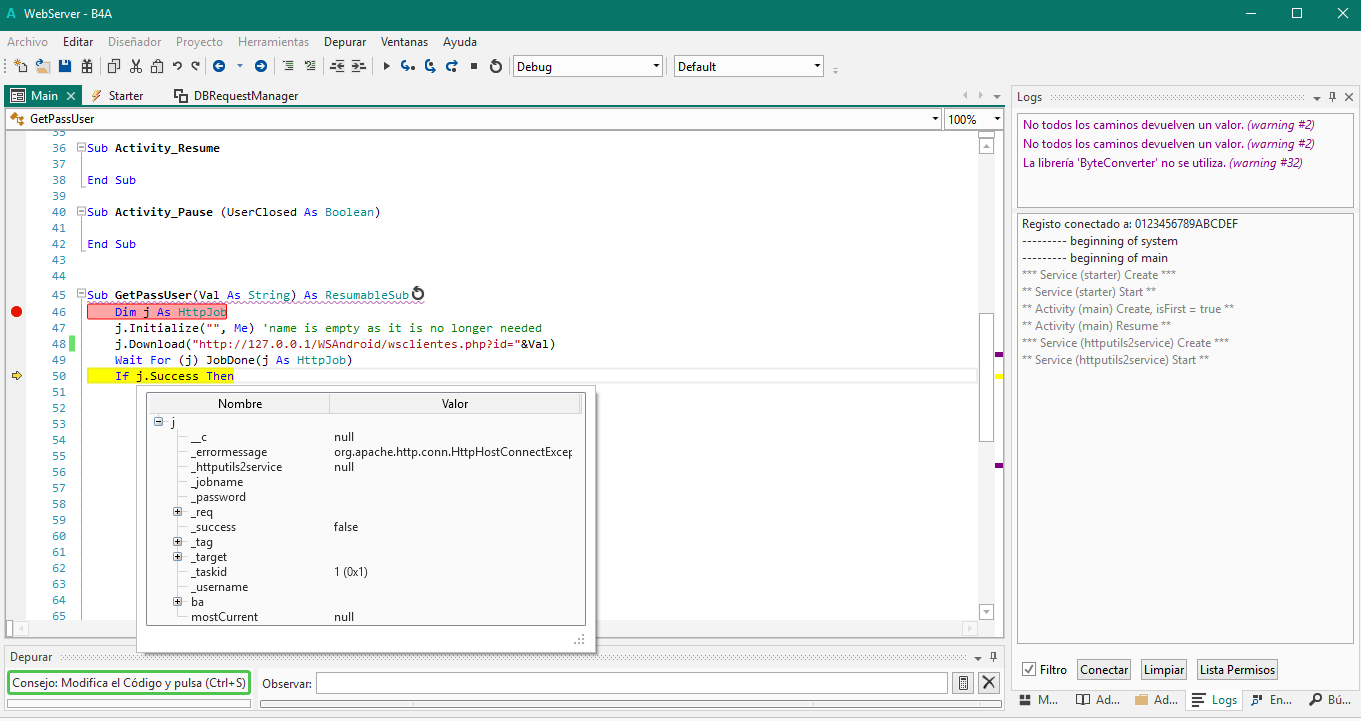Click the calculator icon next to Observar field

[963, 683]
